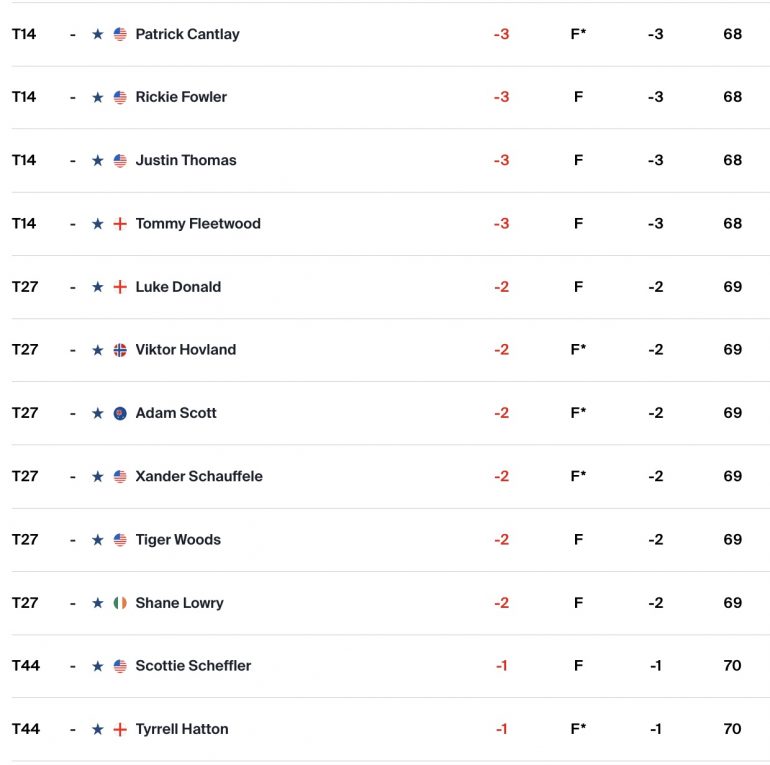Click the England flag beside Tommy Fleetwood
This screenshot has height=765, width=770.
[120, 224]
